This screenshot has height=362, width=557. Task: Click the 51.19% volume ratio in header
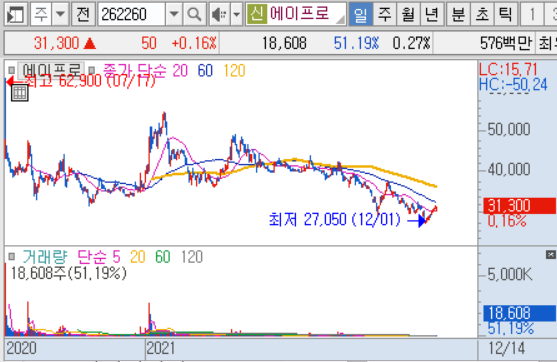[356, 43]
